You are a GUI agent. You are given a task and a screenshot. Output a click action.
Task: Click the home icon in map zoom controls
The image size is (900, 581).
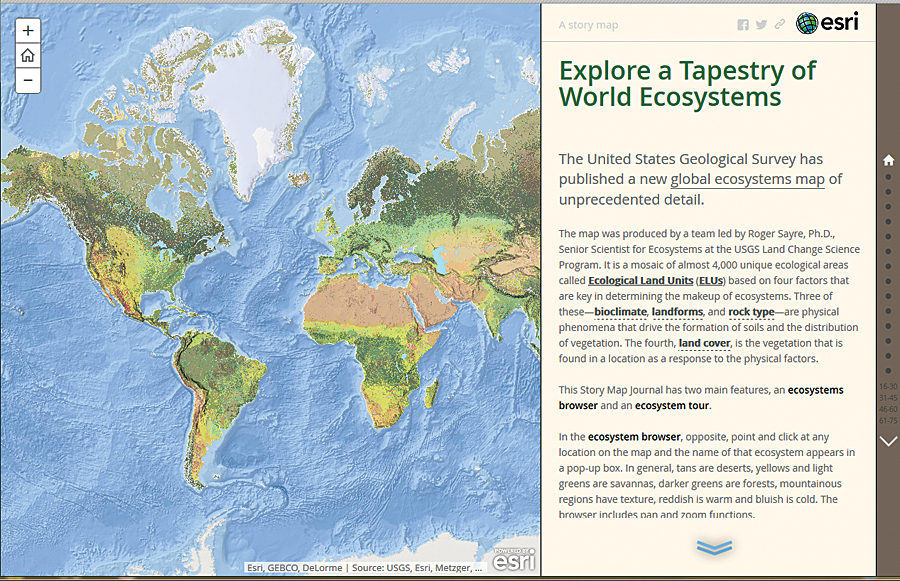(27, 55)
